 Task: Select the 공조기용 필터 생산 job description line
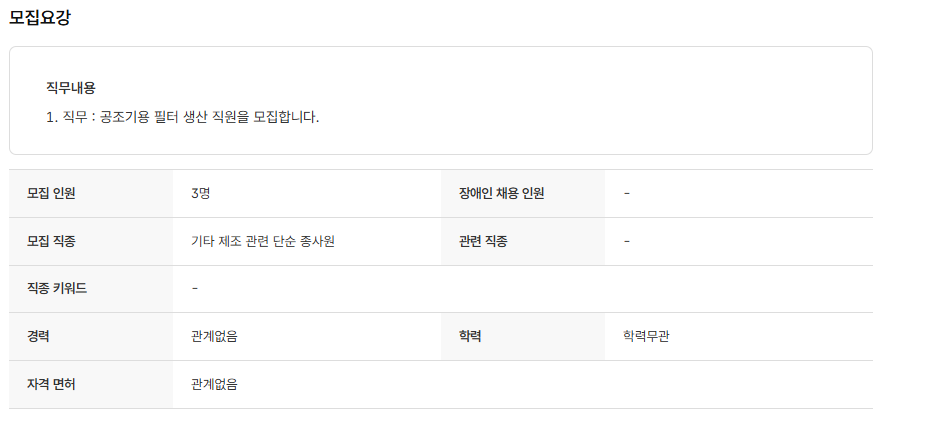pyautogui.click(x=183, y=117)
